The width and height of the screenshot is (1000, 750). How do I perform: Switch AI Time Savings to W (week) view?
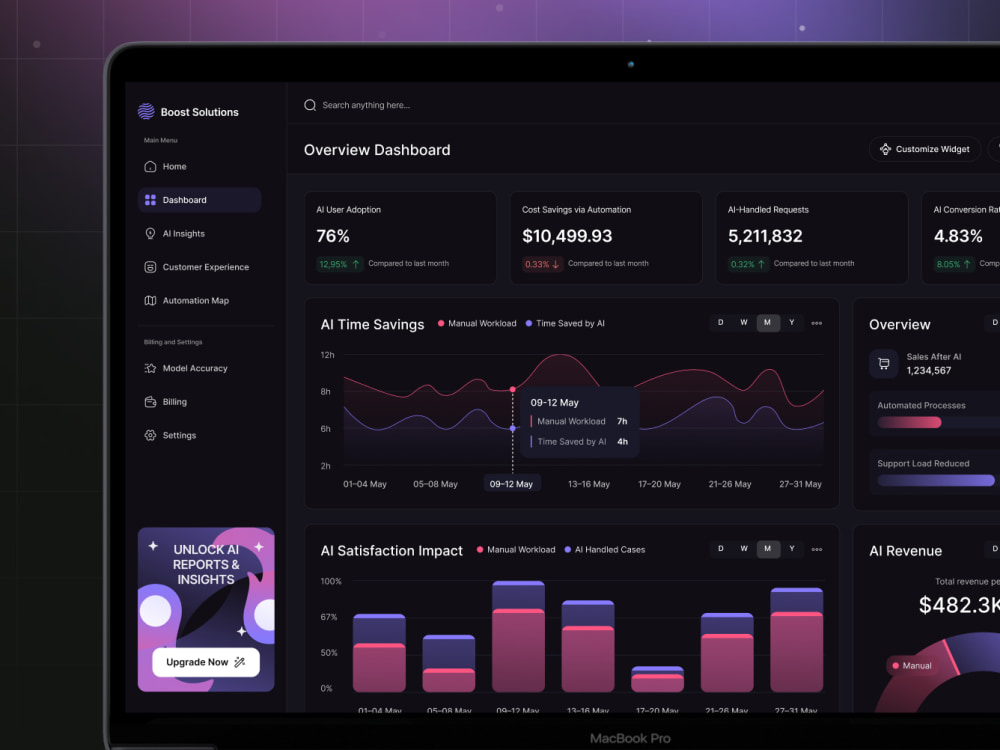(744, 323)
